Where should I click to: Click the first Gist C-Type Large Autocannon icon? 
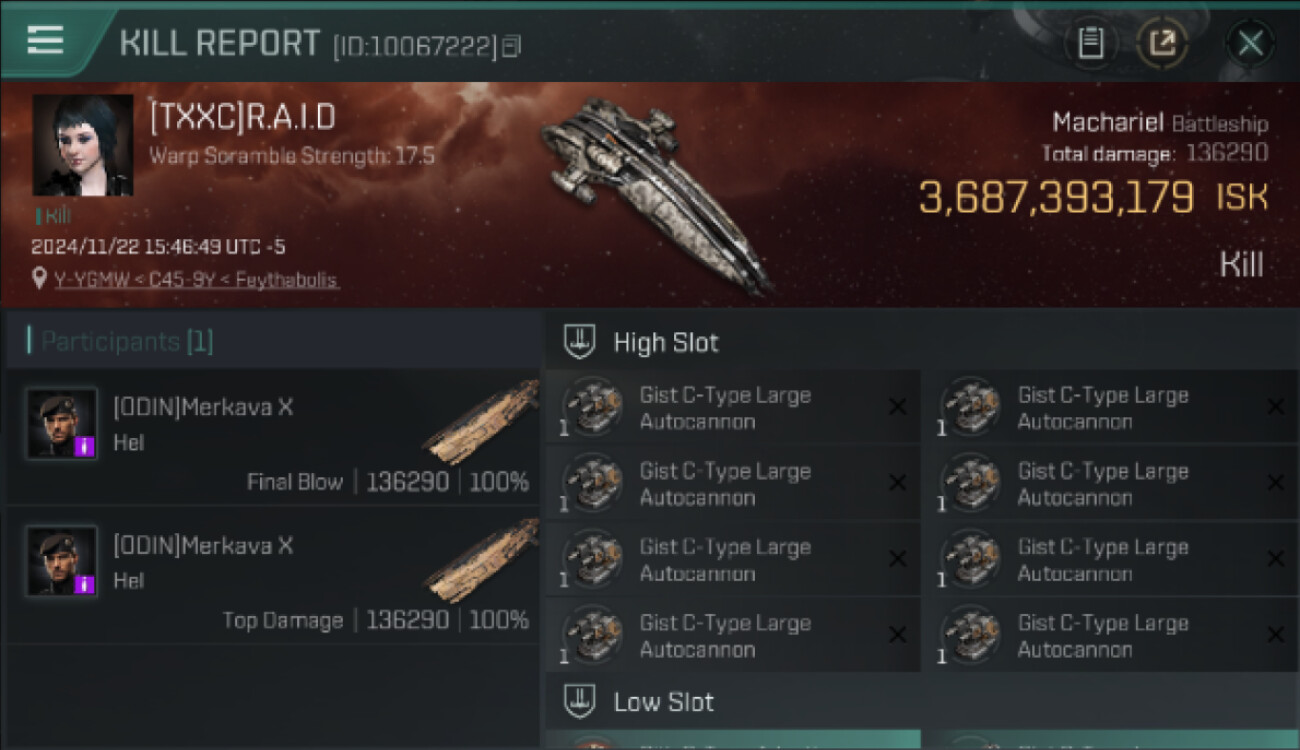pyautogui.click(x=592, y=407)
